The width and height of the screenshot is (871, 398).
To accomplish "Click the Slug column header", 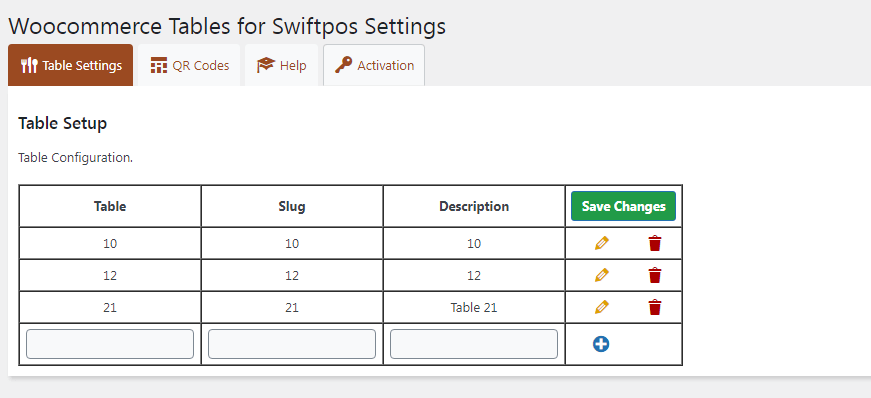I will coord(292,206).
